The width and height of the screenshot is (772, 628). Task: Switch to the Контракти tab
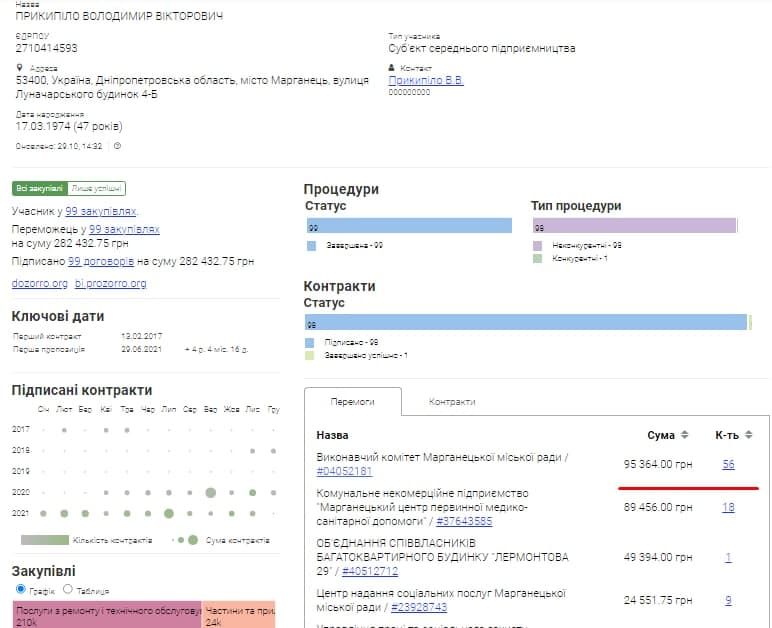click(452, 401)
